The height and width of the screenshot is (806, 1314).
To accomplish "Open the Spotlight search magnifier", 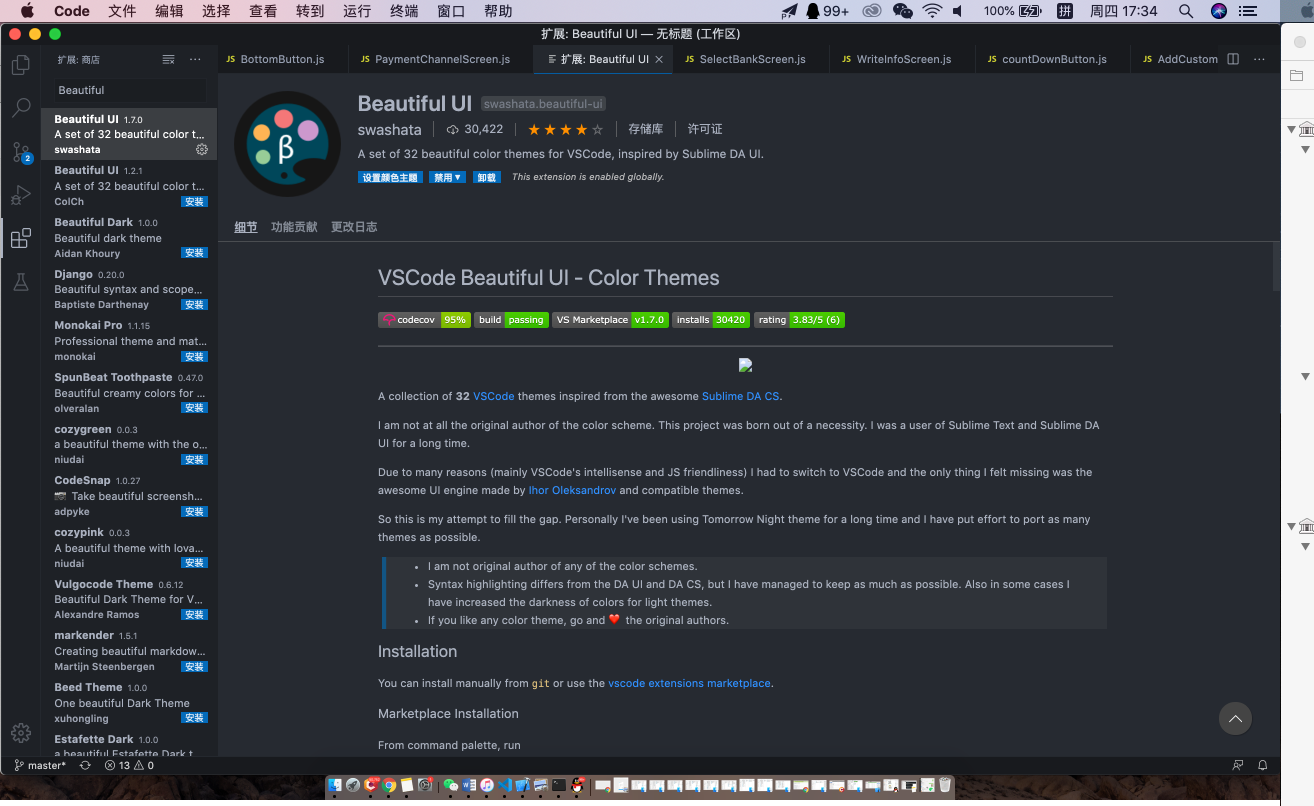I will click(x=1186, y=11).
